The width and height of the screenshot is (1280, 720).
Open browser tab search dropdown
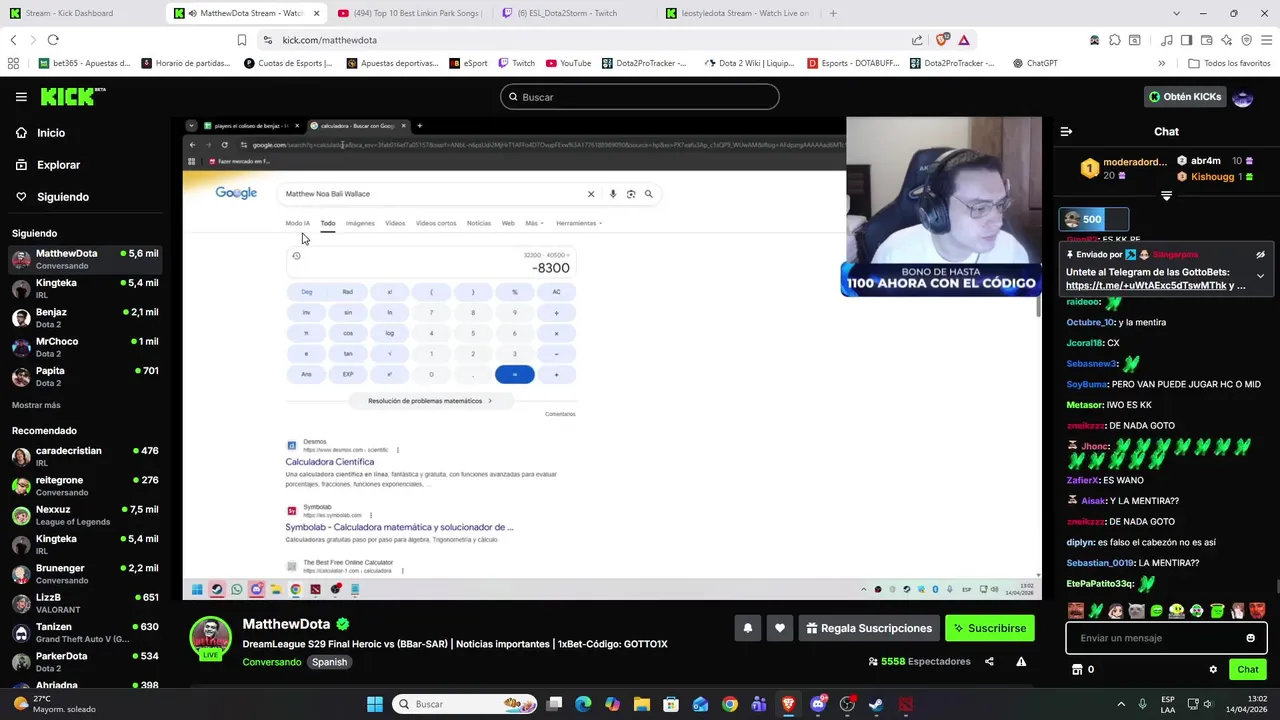(x=1176, y=13)
